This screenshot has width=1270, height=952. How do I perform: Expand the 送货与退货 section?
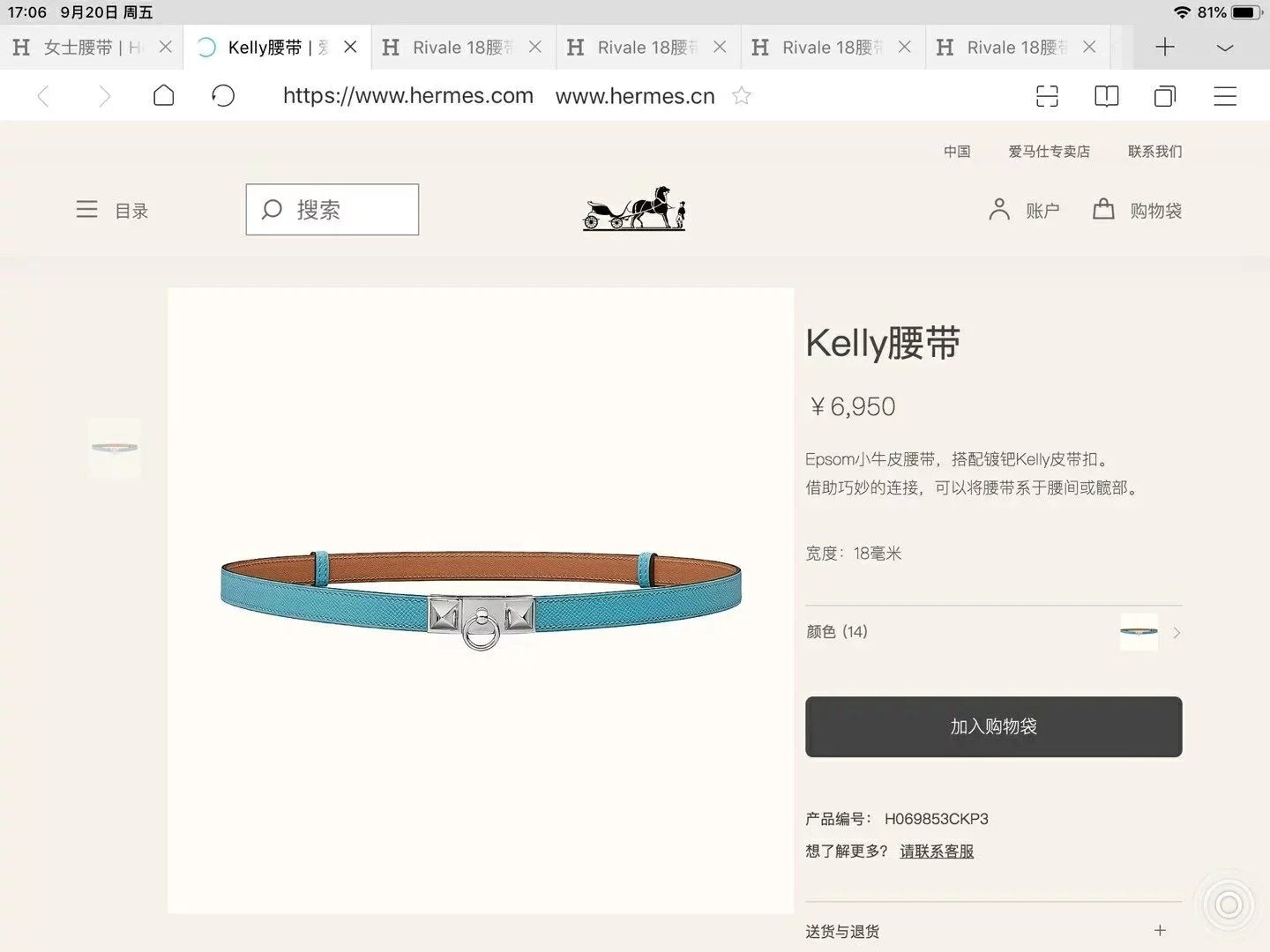(x=1160, y=931)
